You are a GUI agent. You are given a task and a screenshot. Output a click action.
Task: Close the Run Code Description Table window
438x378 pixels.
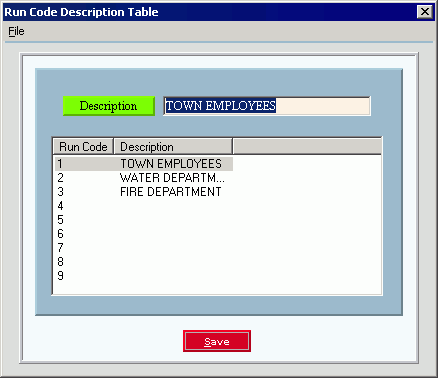(425, 12)
